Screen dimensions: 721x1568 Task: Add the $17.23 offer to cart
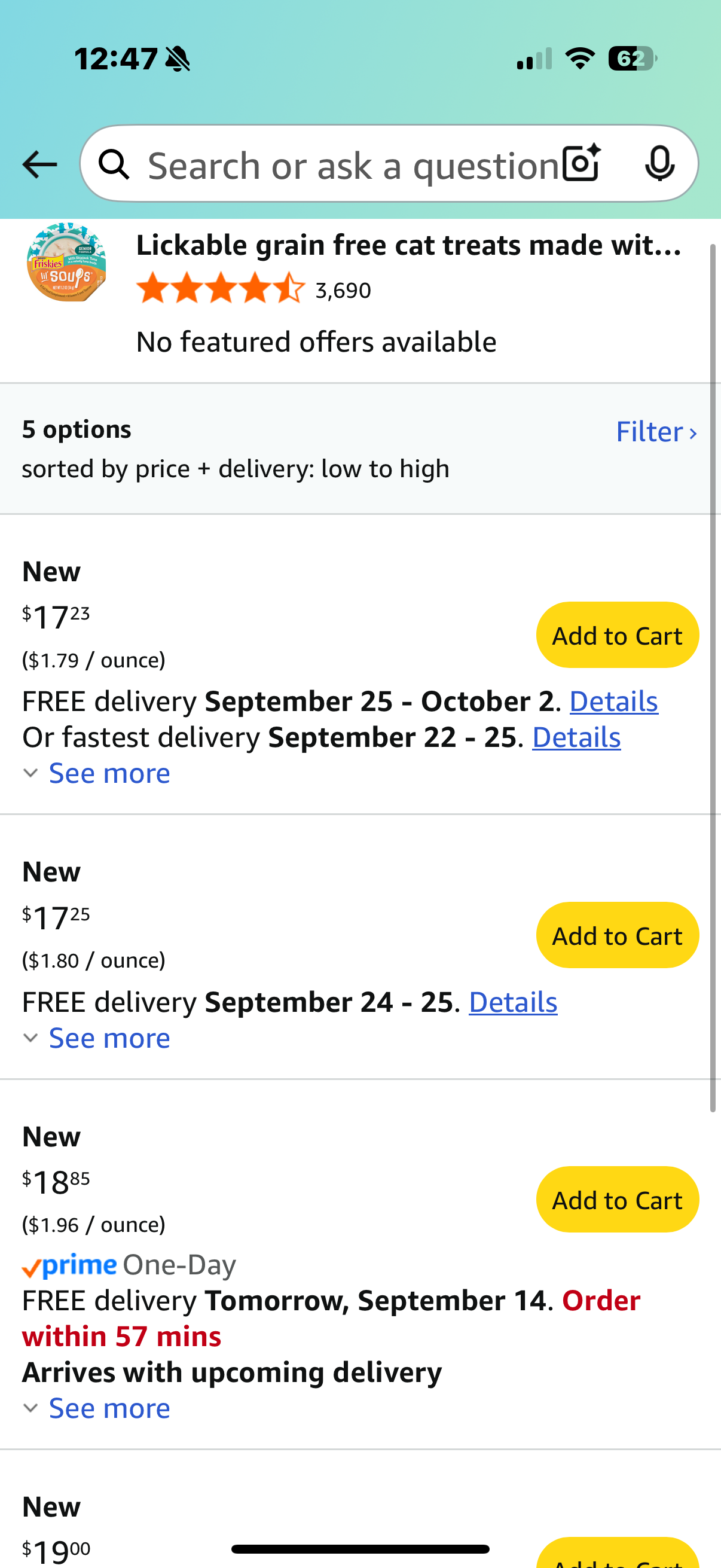[x=617, y=635]
